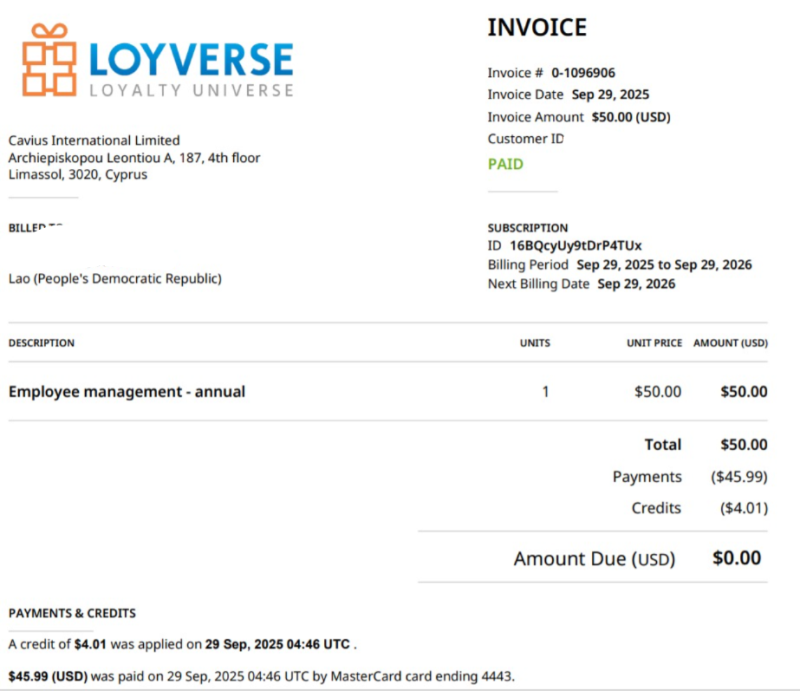This screenshot has width=800, height=691.
Task: Click the Payments ($45.99) amount
Action: 739,477
